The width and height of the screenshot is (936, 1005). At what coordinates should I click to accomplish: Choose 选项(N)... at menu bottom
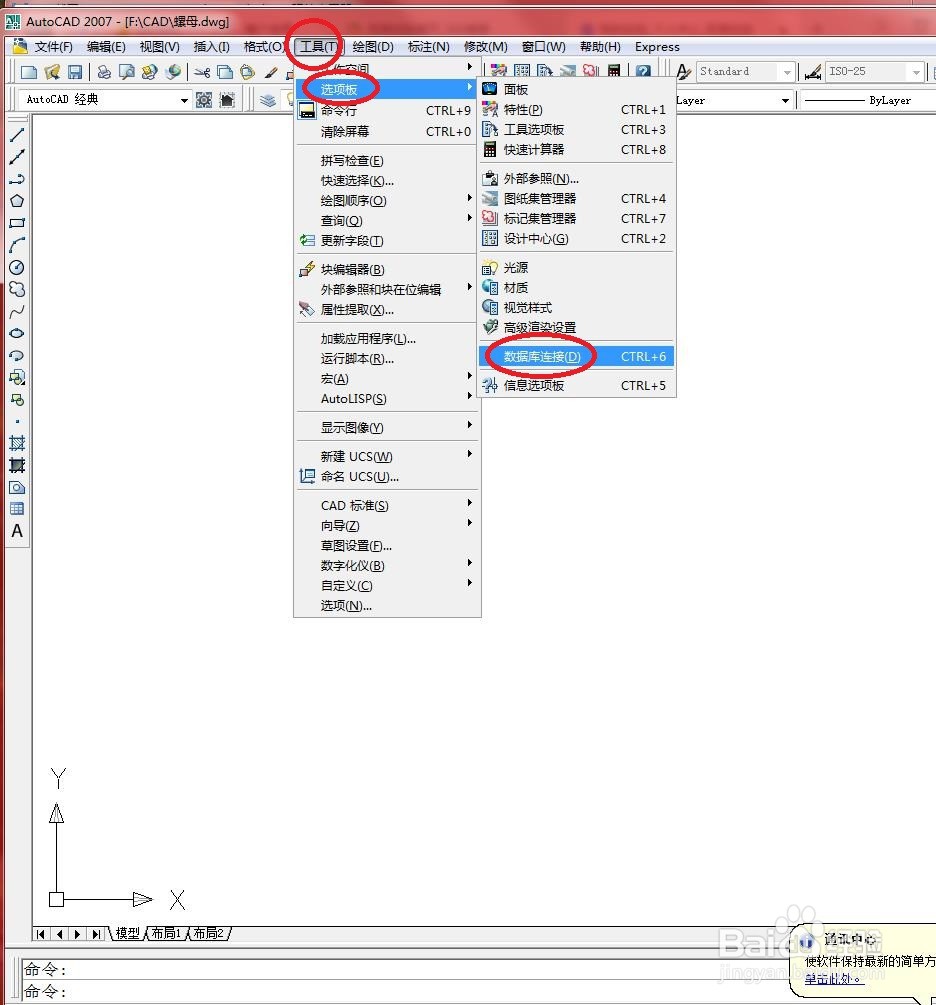(x=387, y=606)
